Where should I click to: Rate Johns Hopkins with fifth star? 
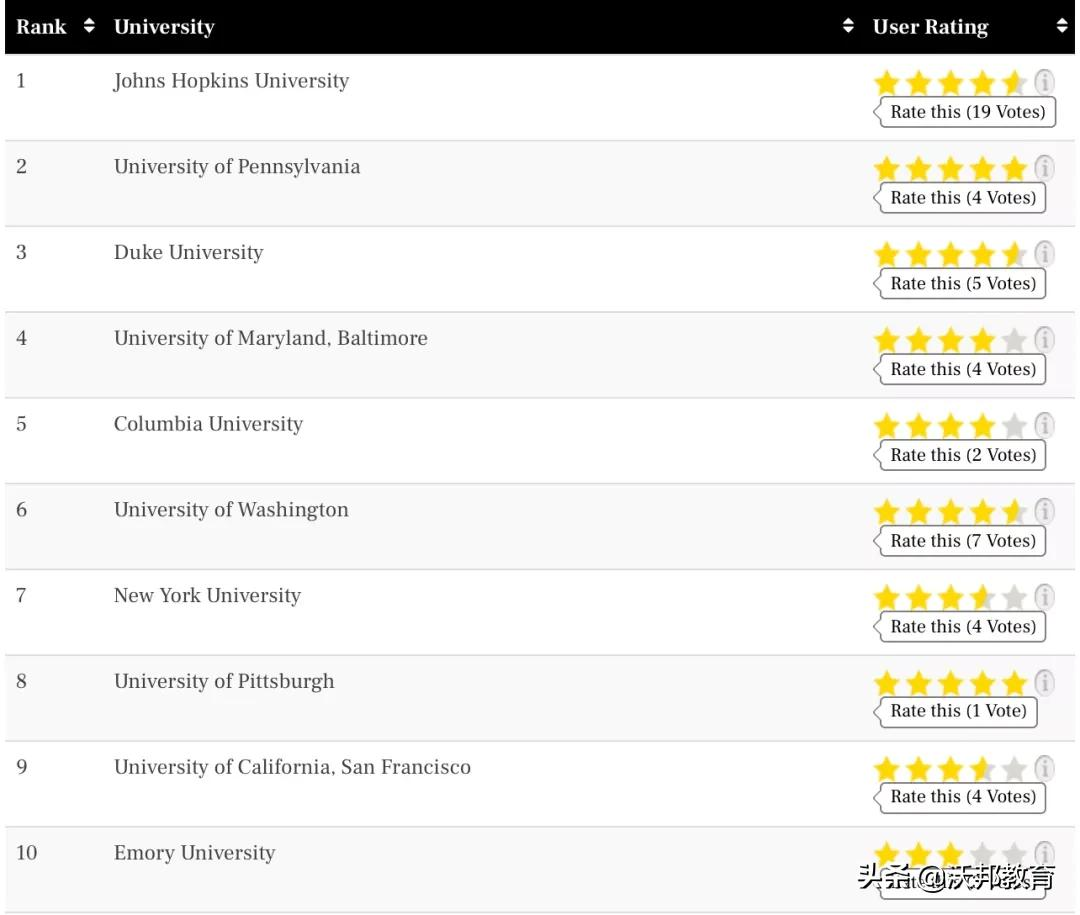point(1014,83)
